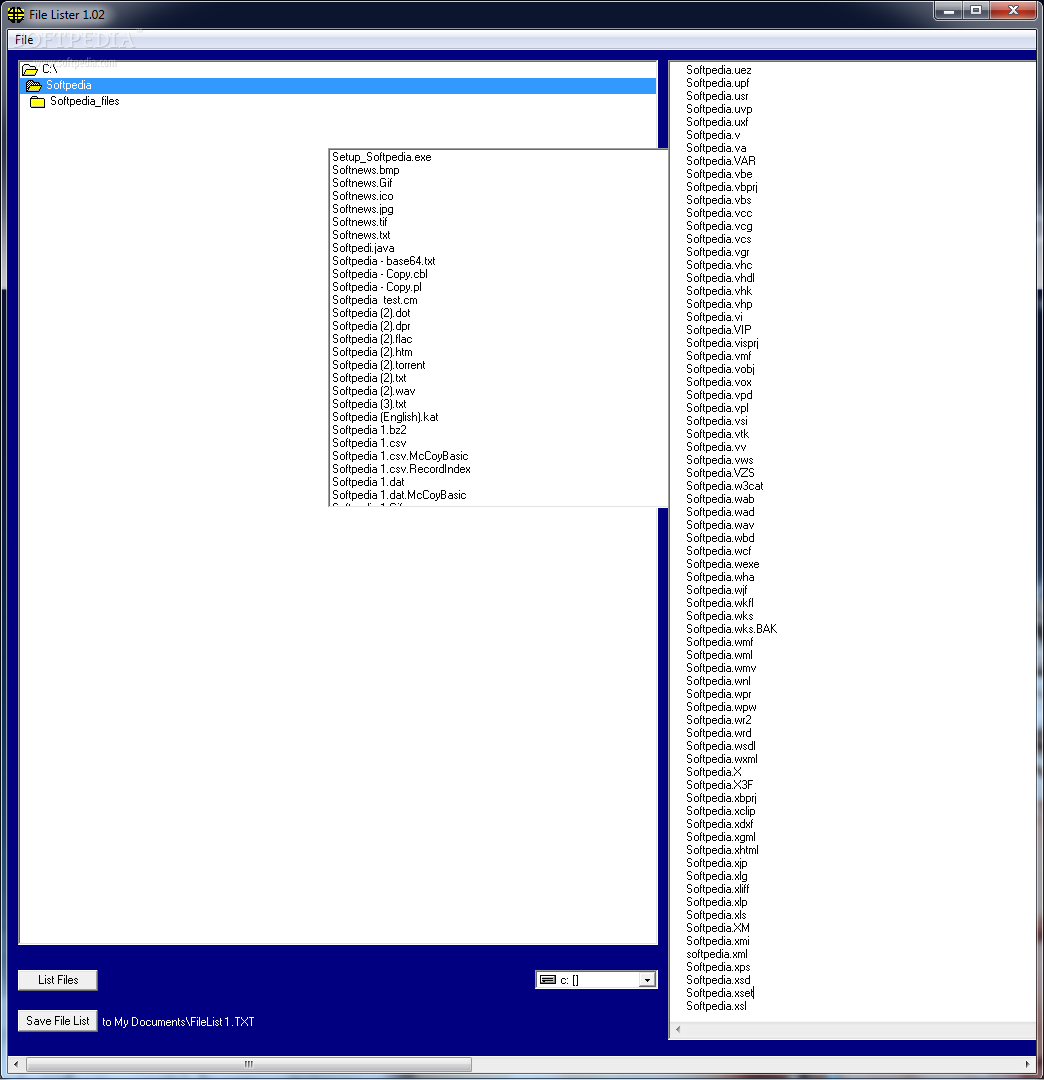The image size is (1044, 1080).
Task: Select Softnews.ico in file list
Action: [363, 196]
